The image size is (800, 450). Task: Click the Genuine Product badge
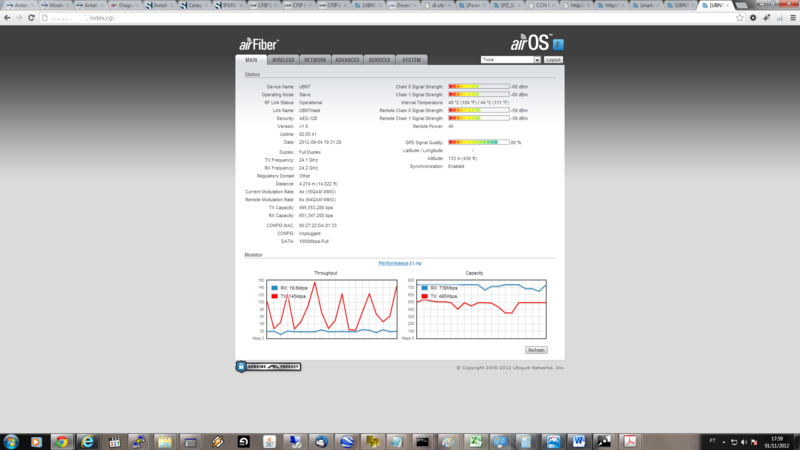pyautogui.click(x=268, y=366)
